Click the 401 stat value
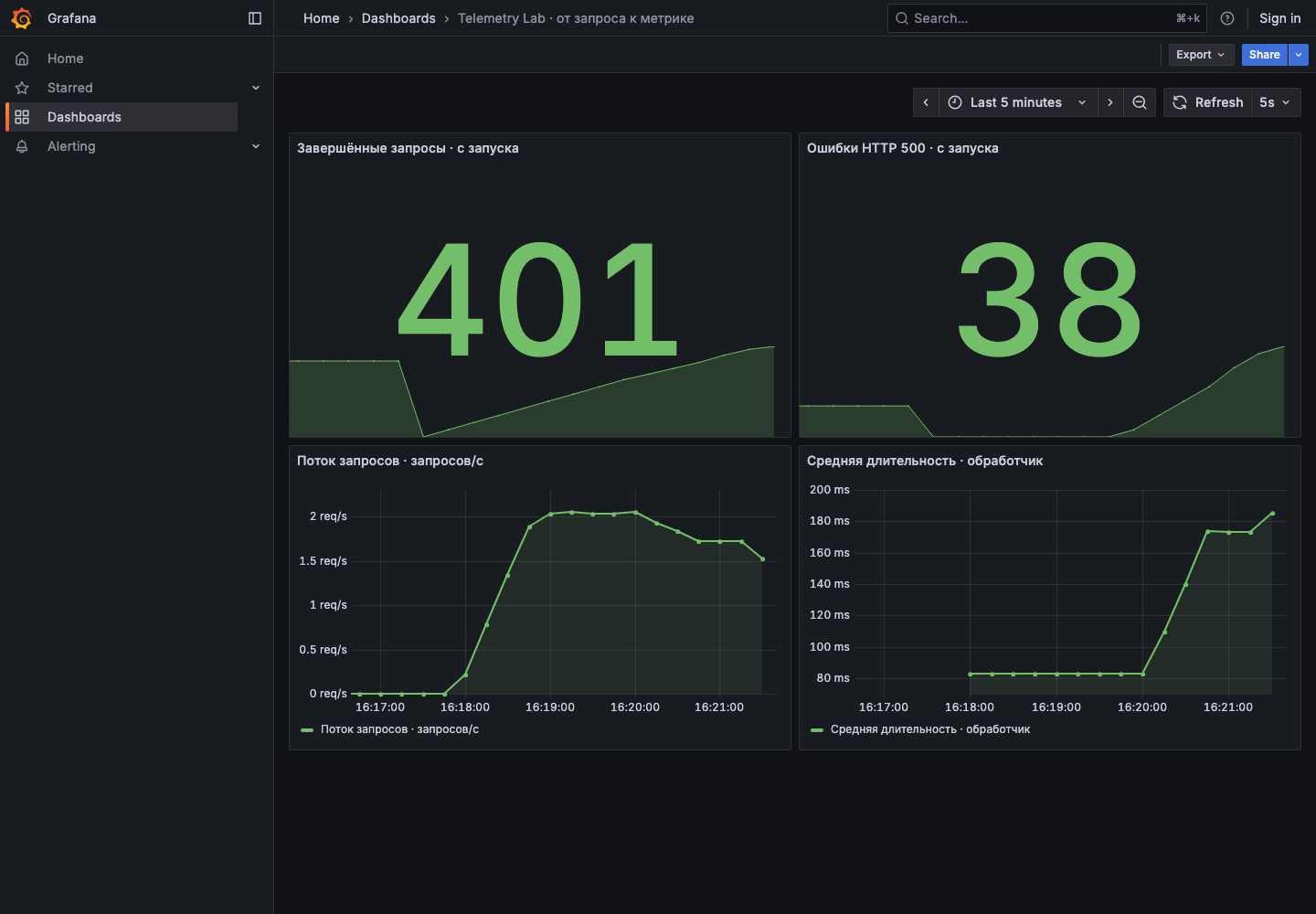Screen dimensions: 1316x914 pos(539,300)
